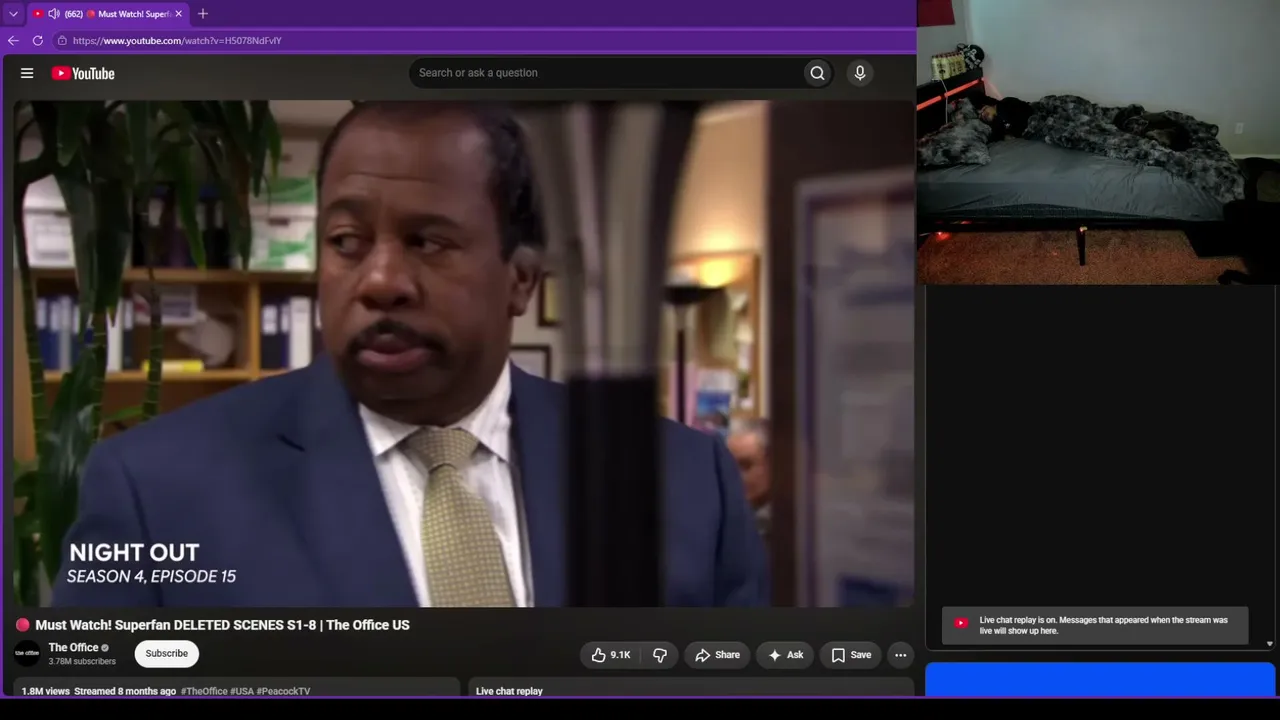Submit search with the magnifier button
The height and width of the screenshot is (720, 1280).
tap(818, 73)
